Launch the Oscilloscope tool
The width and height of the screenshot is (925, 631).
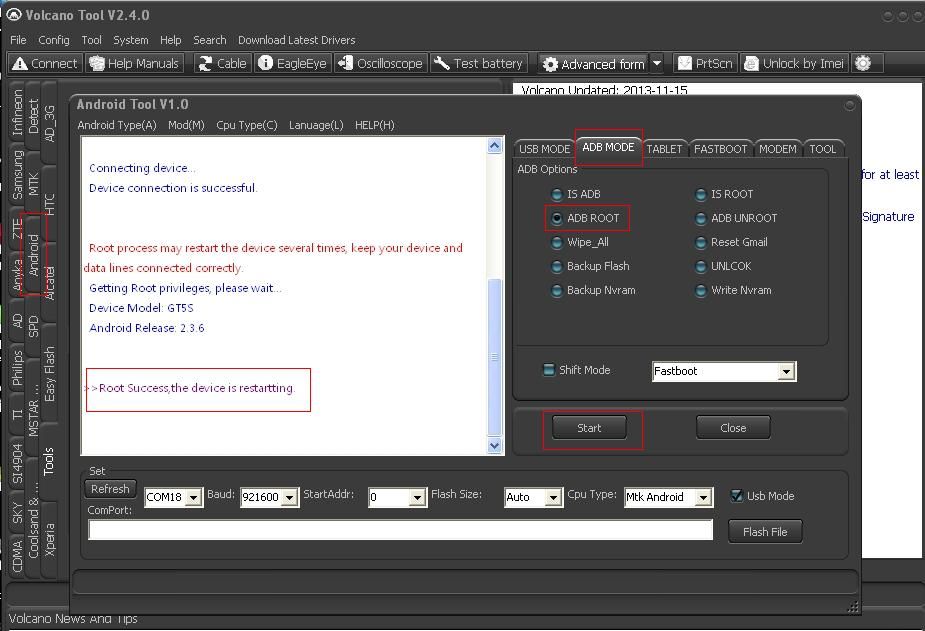click(x=381, y=63)
